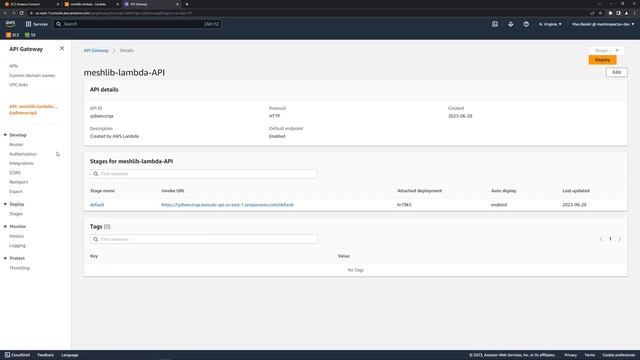Open the stage invoke URL link
This screenshot has height=360, width=640.
(x=227, y=205)
